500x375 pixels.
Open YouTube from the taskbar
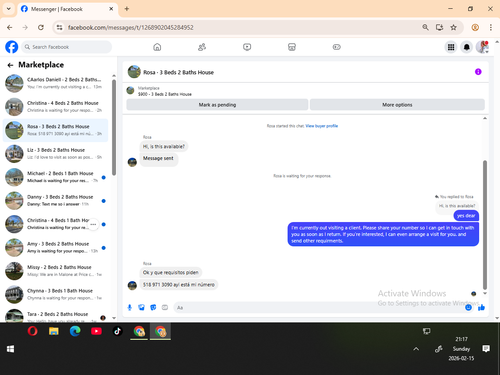96,331
